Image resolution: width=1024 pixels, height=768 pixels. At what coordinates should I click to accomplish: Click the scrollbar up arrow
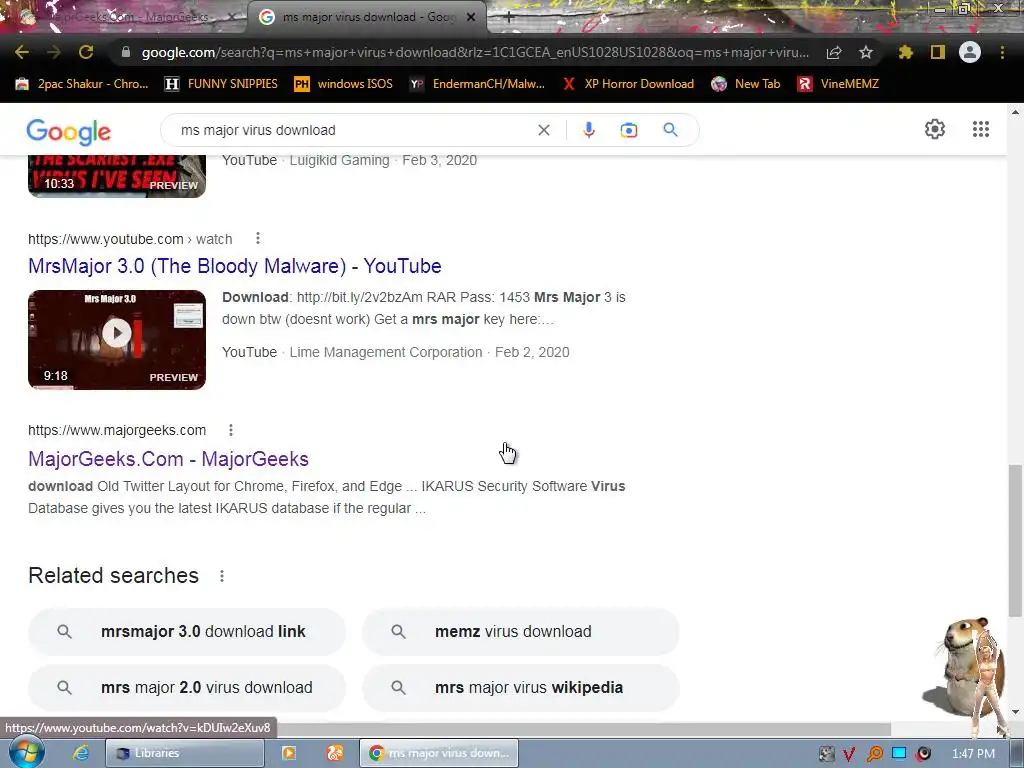point(1015,112)
